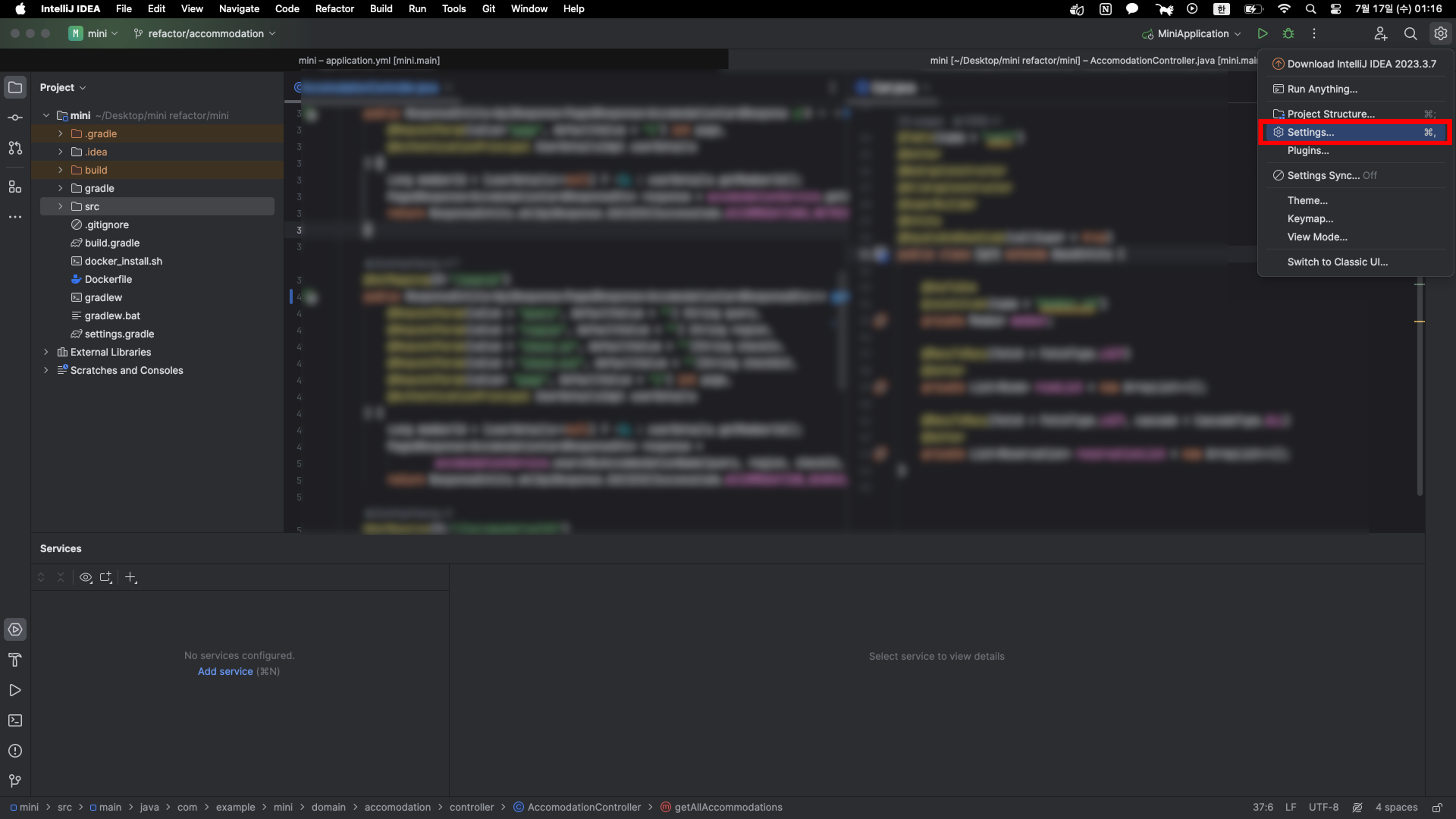Screen dimensions: 1456x819
Task: Expand the External Libraries node
Action: (x=46, y=352)
